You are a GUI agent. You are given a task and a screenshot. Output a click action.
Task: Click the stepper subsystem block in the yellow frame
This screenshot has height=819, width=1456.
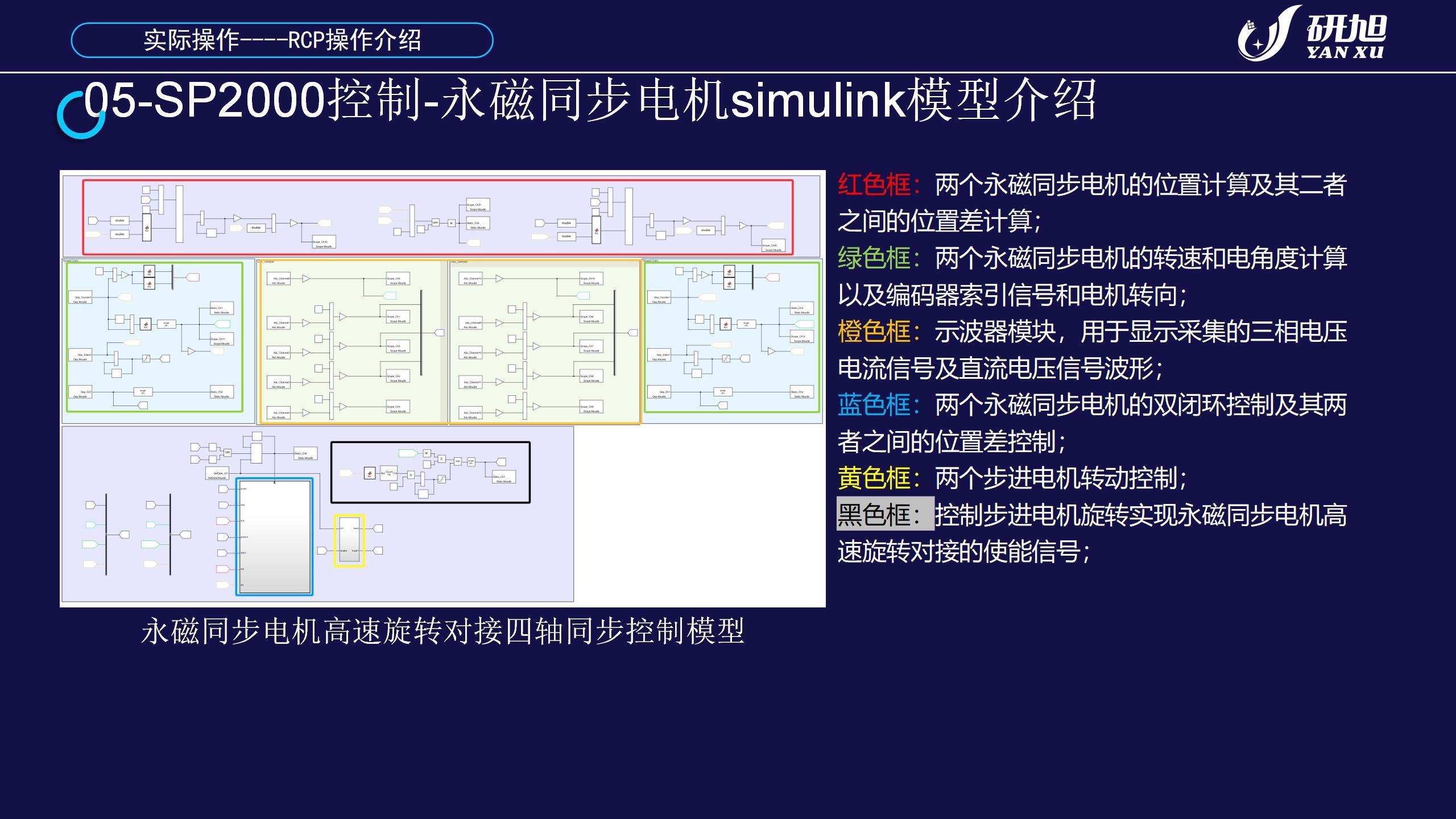coord(349,540)
